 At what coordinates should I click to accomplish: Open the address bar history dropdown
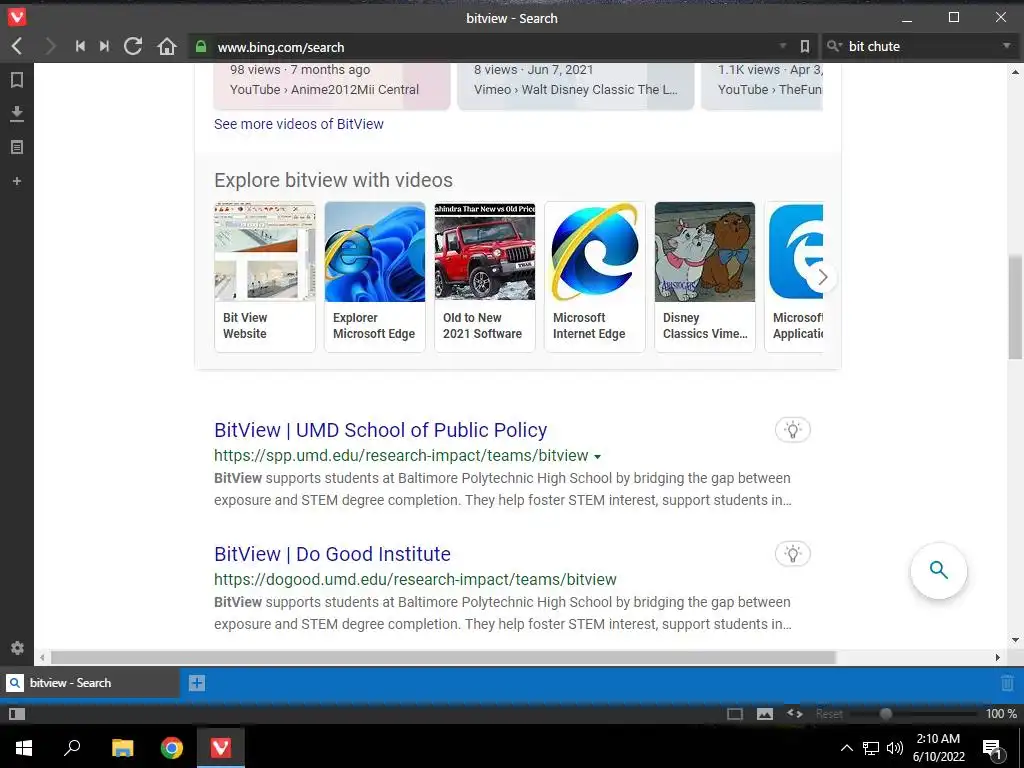782,46
